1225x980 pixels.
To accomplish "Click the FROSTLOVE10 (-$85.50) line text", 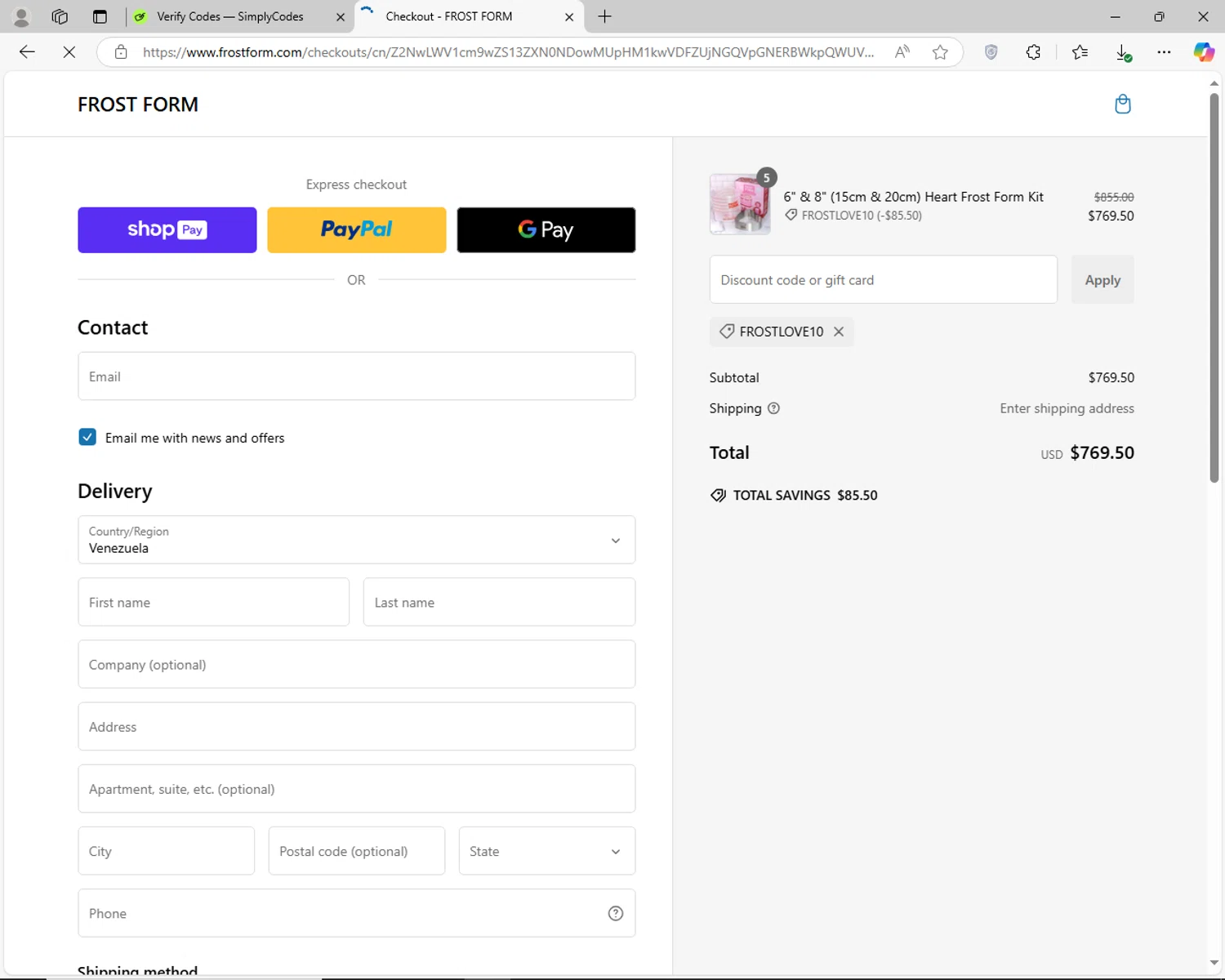I will point(862,216).
